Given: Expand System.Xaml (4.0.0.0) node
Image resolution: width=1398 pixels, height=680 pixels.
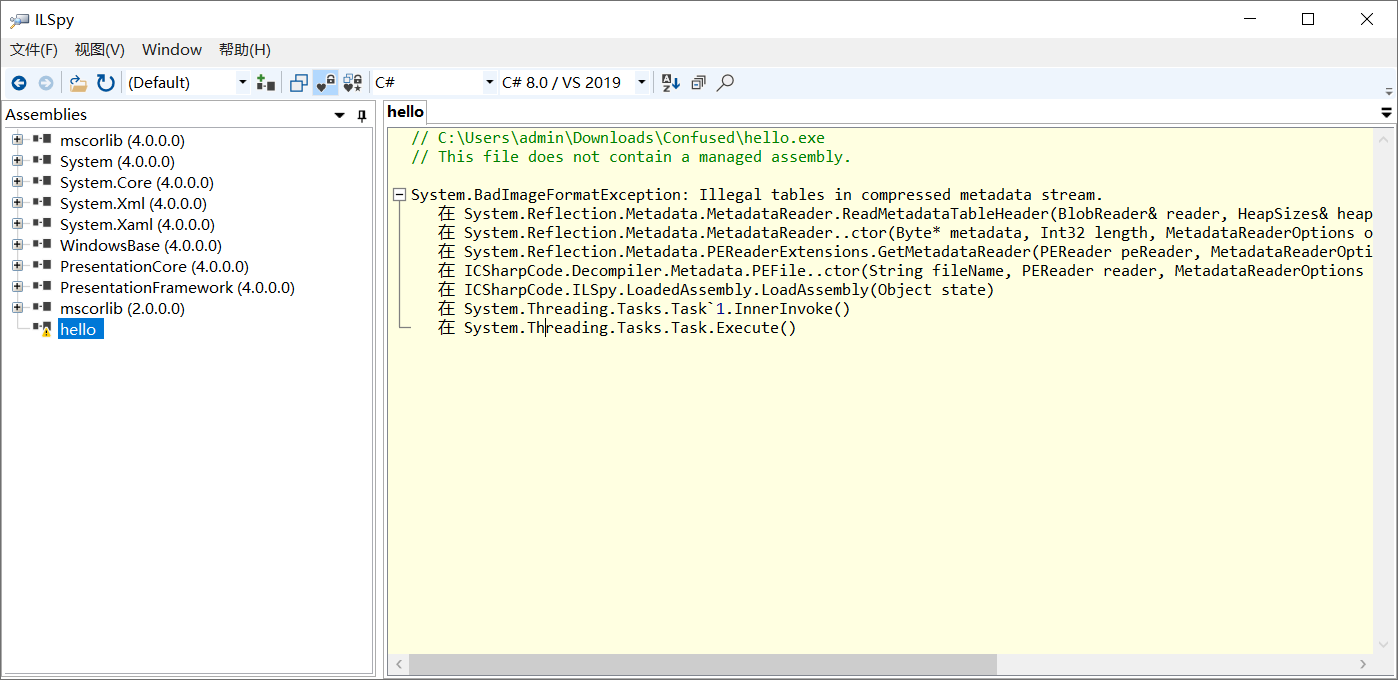Looking at the screenshot, I should 17,224.
